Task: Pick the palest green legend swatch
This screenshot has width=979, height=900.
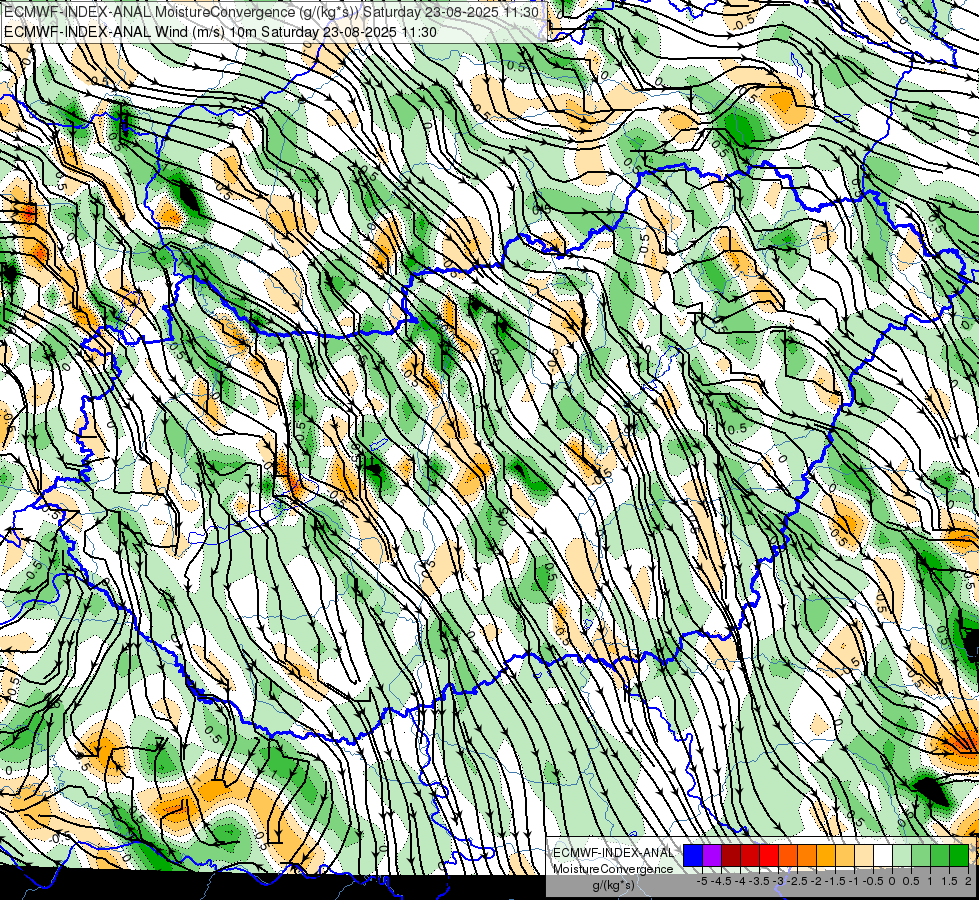Action: tap(902, 855)
